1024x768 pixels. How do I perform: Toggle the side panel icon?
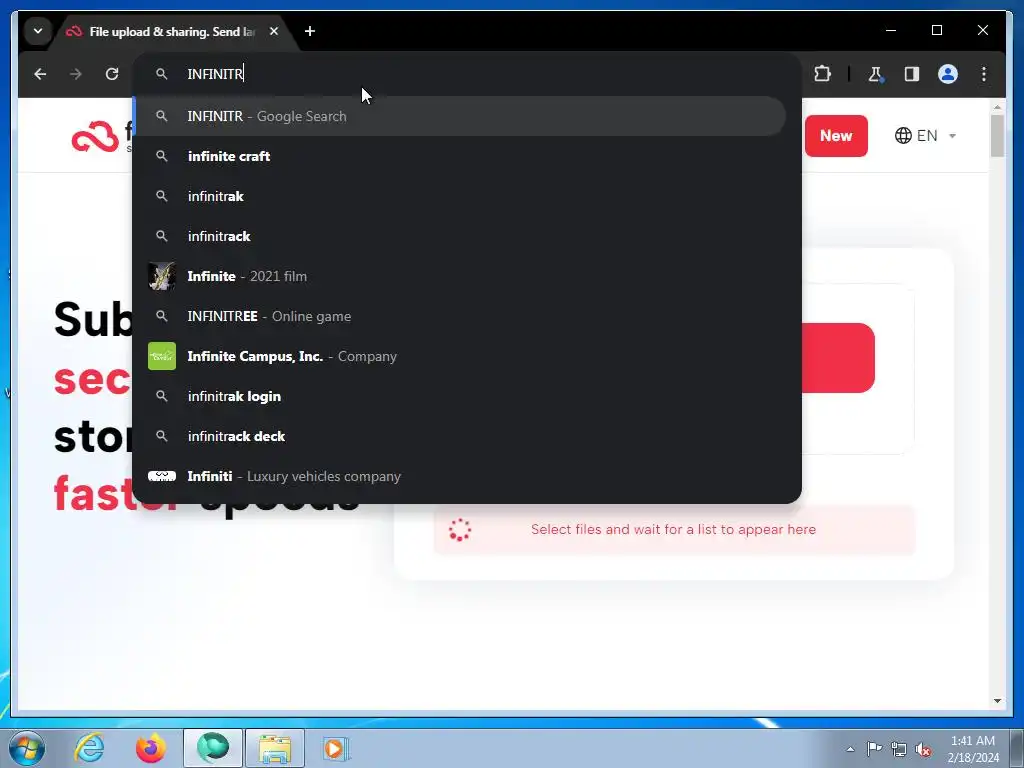point(912,74)
